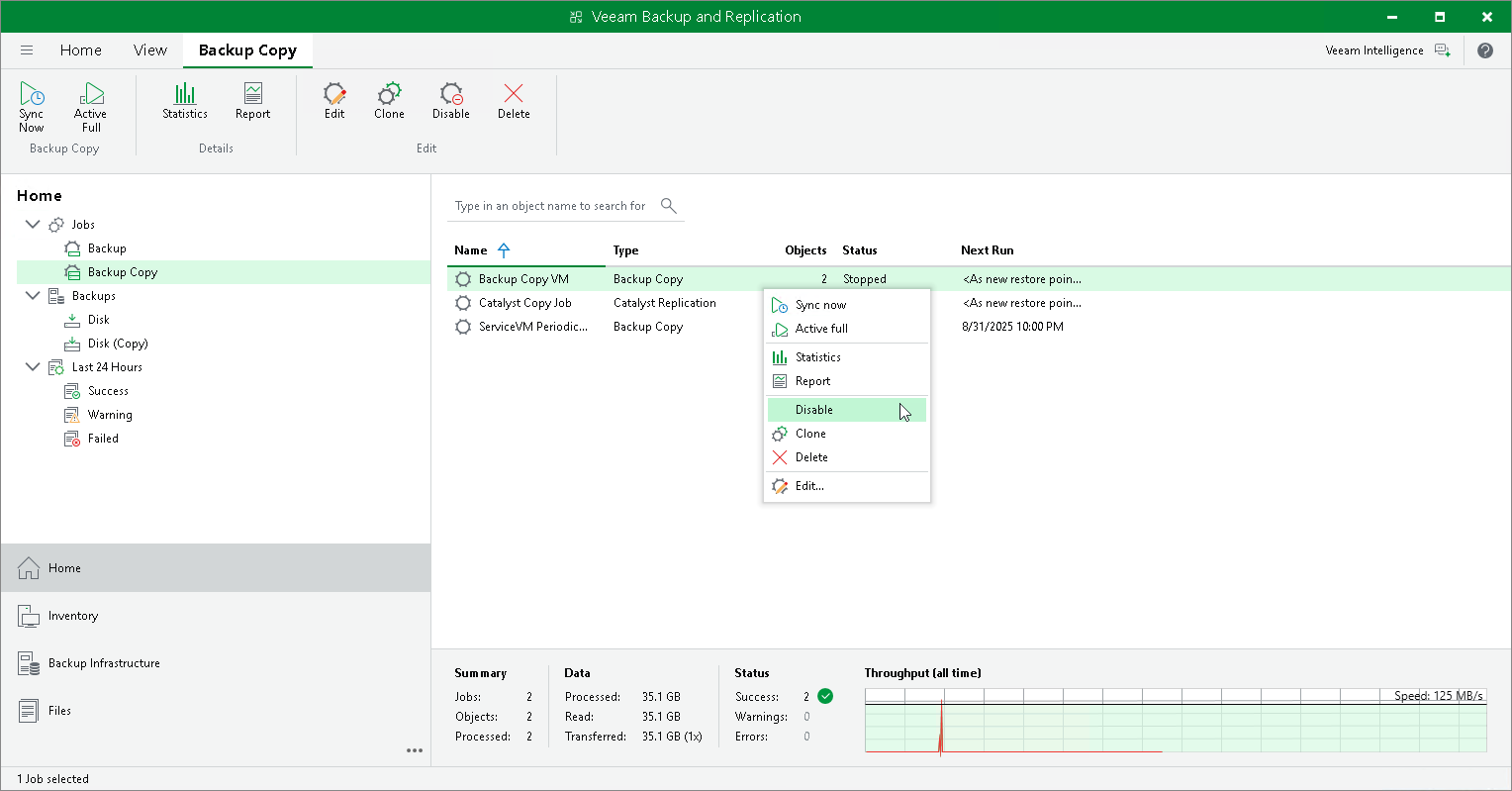Click the Edit ribbon button

[335, 100]
